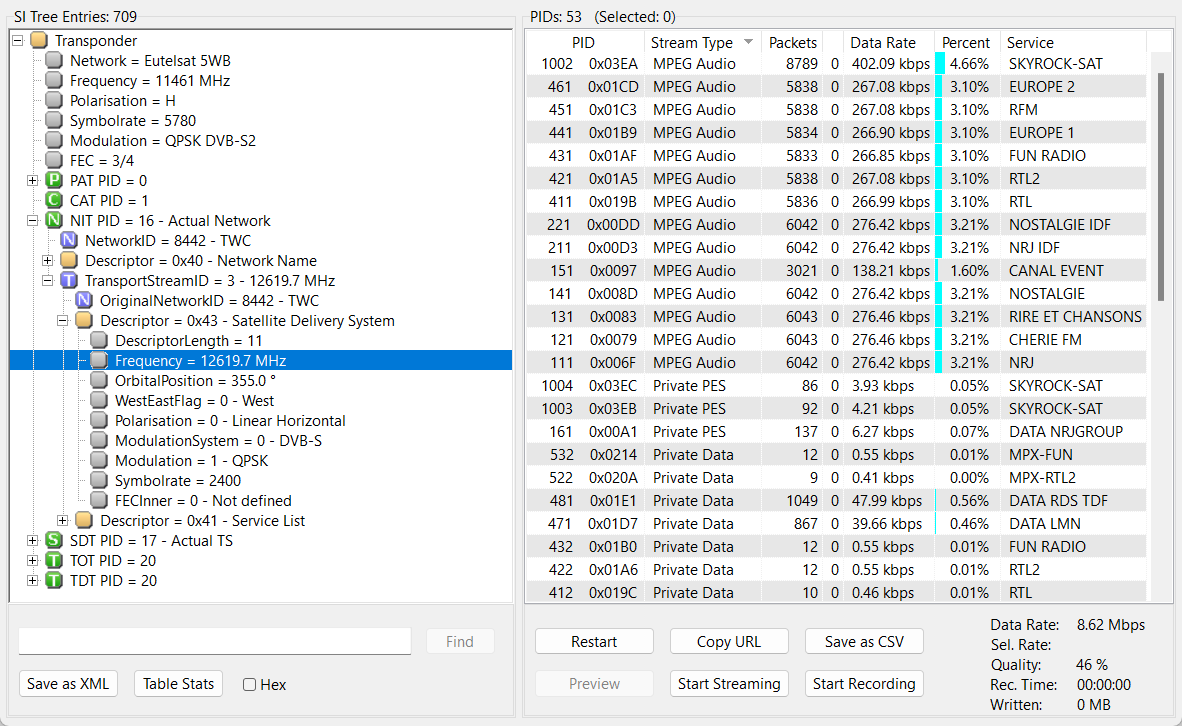The width and height of the screenshot is (1182, 726).
Task: Click the DescriptorLength = 11 node icon
Action: 99,341
